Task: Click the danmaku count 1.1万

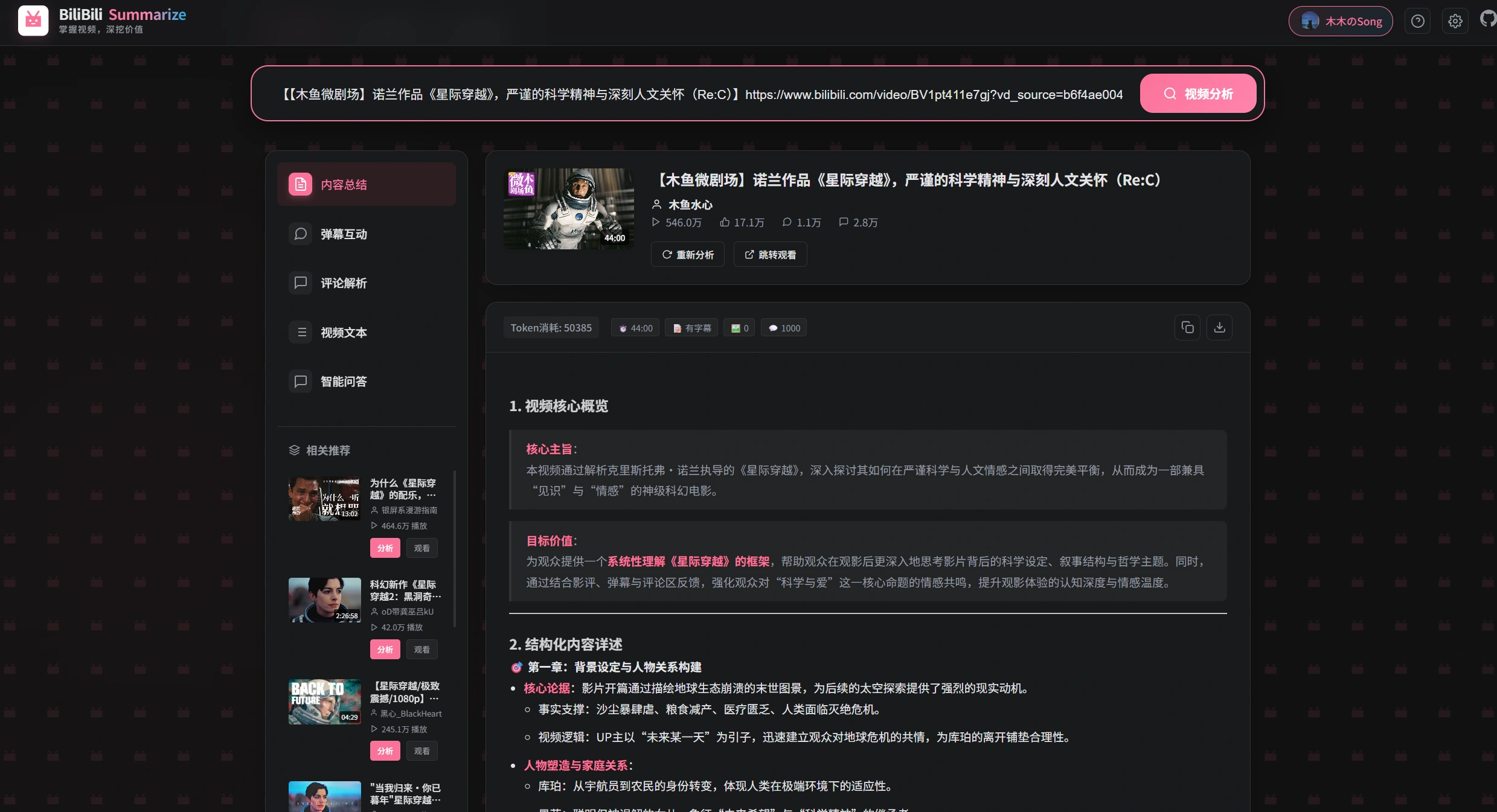Action: [801, 222]
